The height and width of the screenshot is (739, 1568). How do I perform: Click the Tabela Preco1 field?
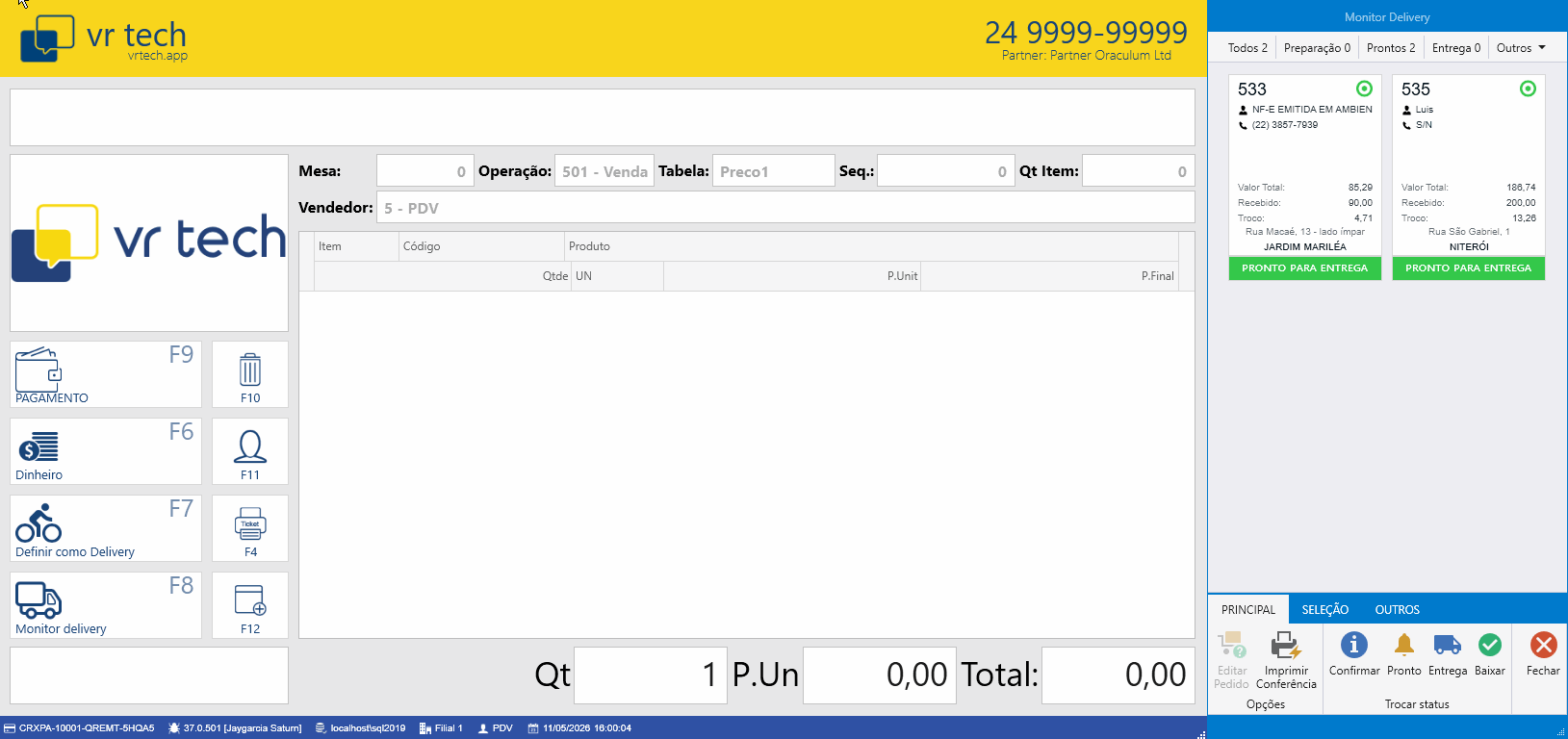[773, 171]
